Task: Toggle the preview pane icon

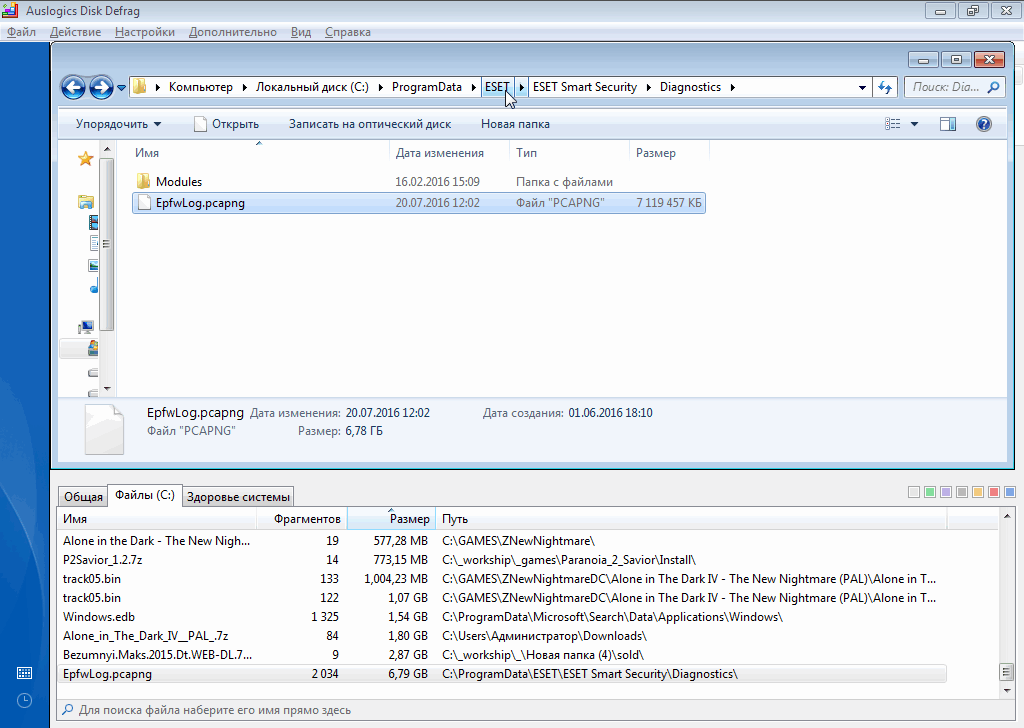Action: [948, 124]
